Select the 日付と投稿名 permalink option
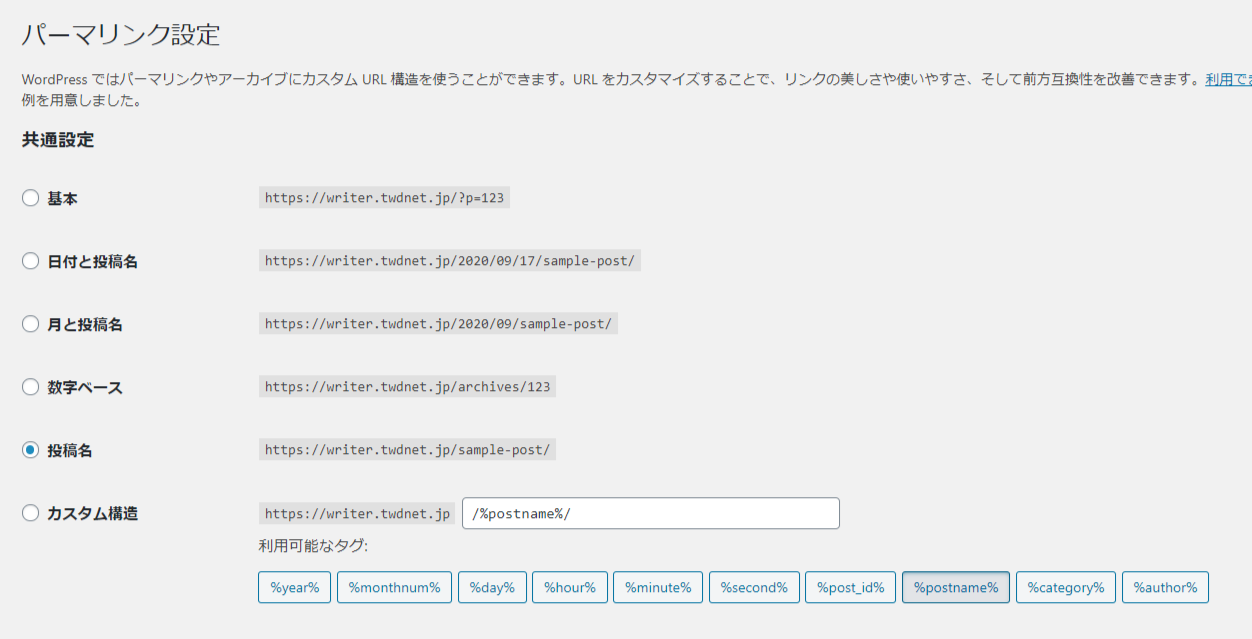This screenshot has height=639, width=1252. pos(30,261)
